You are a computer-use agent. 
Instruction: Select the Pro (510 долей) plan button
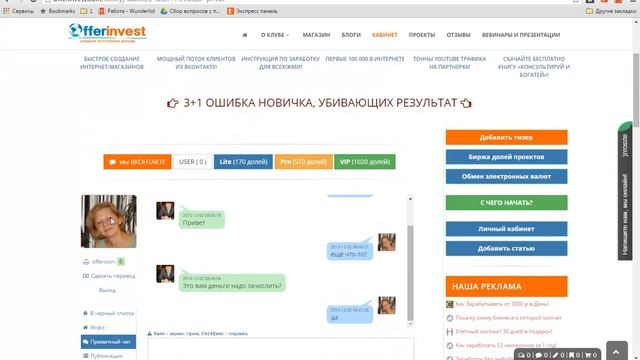coord(304,162)
